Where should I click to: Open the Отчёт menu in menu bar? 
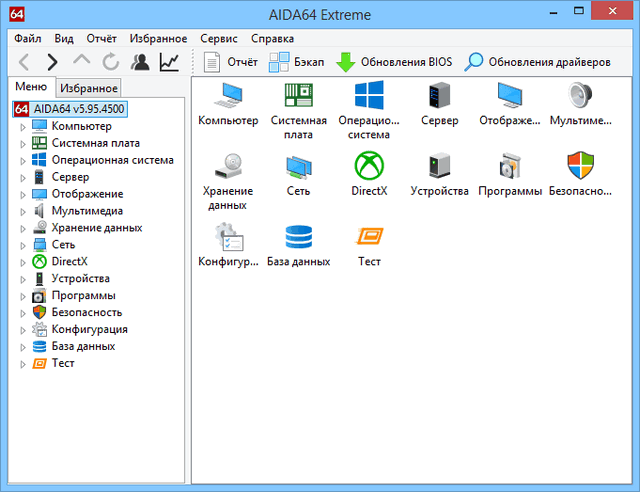[x=101, y=38]
